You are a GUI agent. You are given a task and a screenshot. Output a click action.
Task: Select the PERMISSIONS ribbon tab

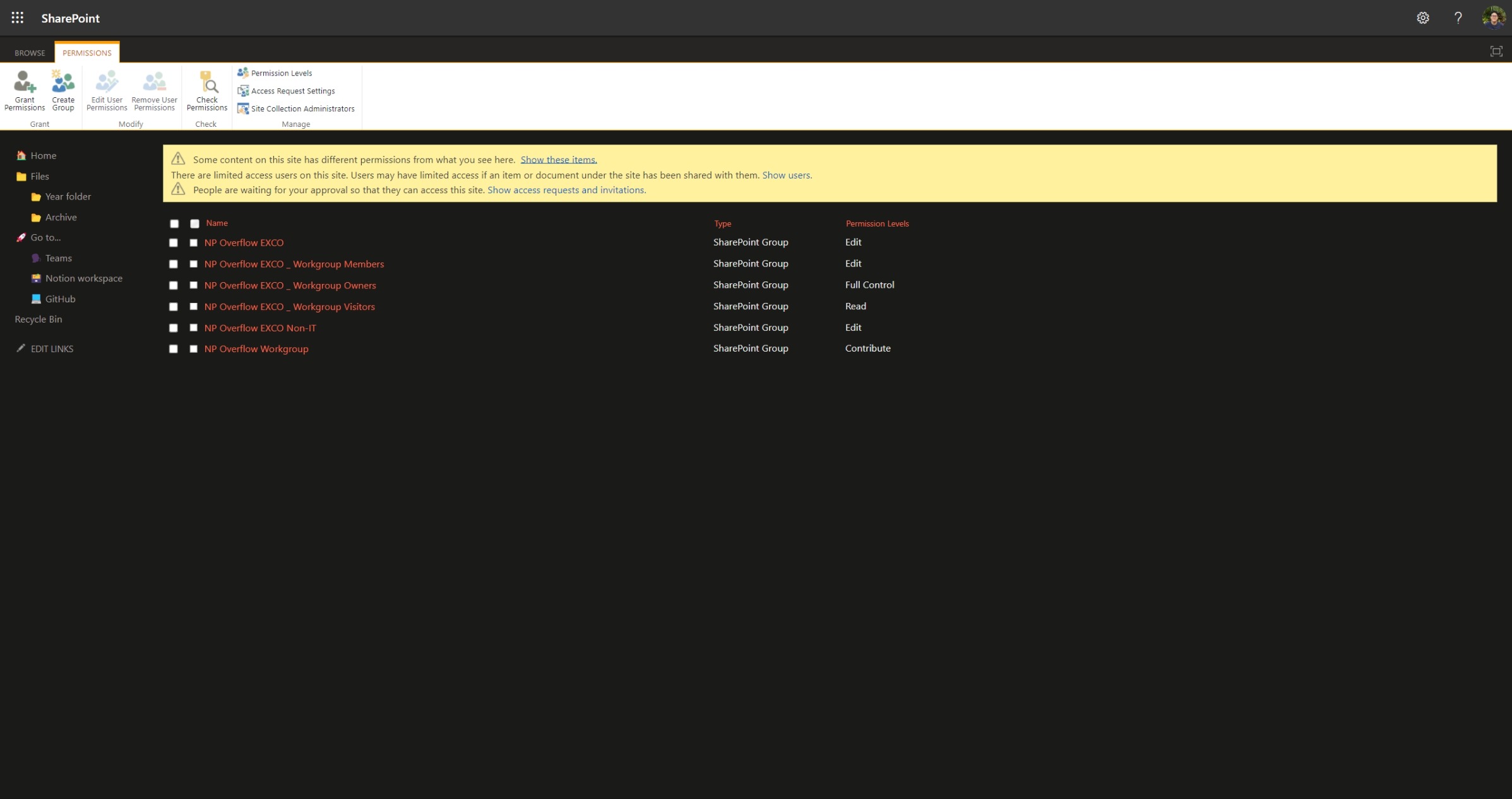[x=87, y=53]
